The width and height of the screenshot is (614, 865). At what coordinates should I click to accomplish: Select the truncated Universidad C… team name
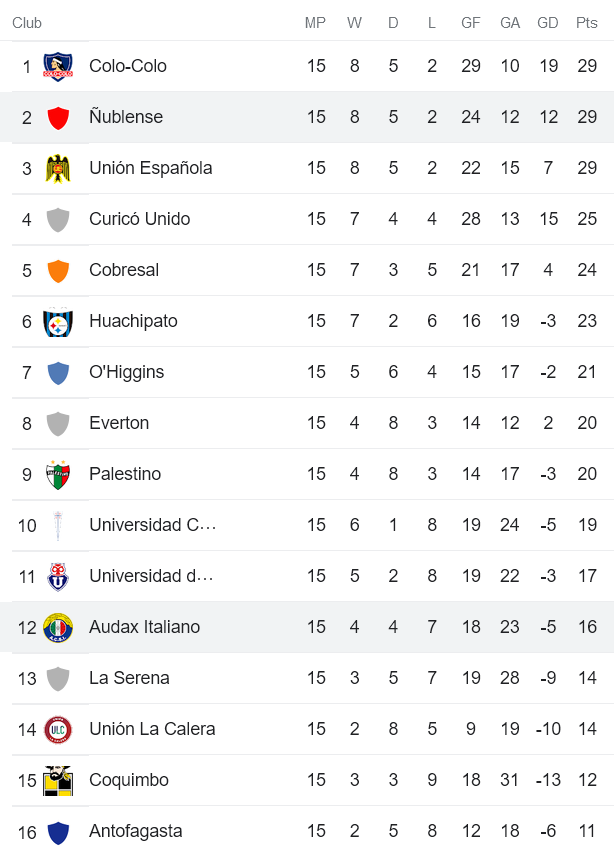click(152, 525)
